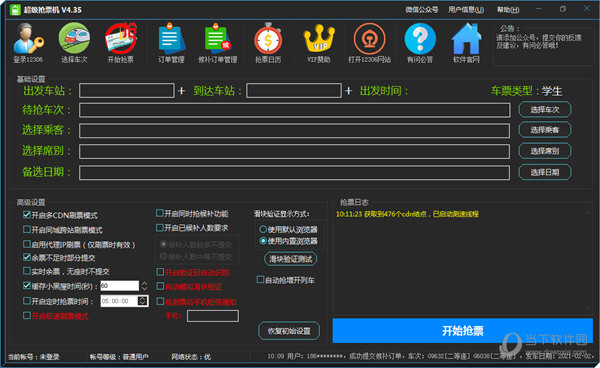Click the 滑块验证测试 button
The height and width of the screenshot is (368, 600).
290,259
